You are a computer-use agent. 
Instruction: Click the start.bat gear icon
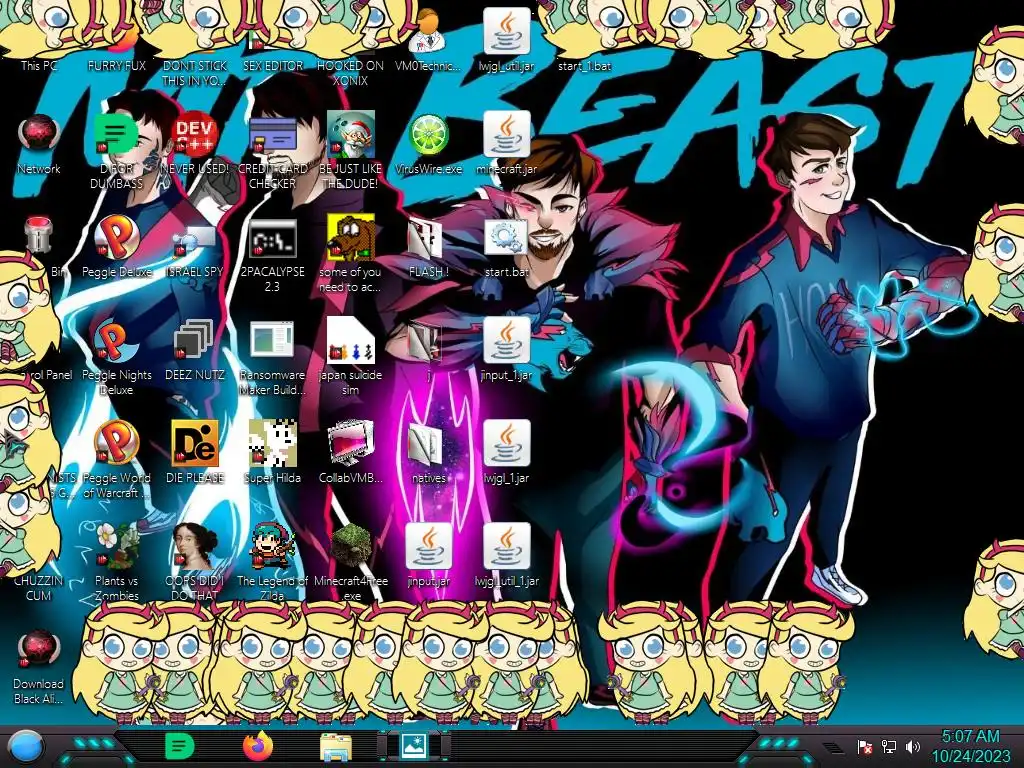click(507, 237)
